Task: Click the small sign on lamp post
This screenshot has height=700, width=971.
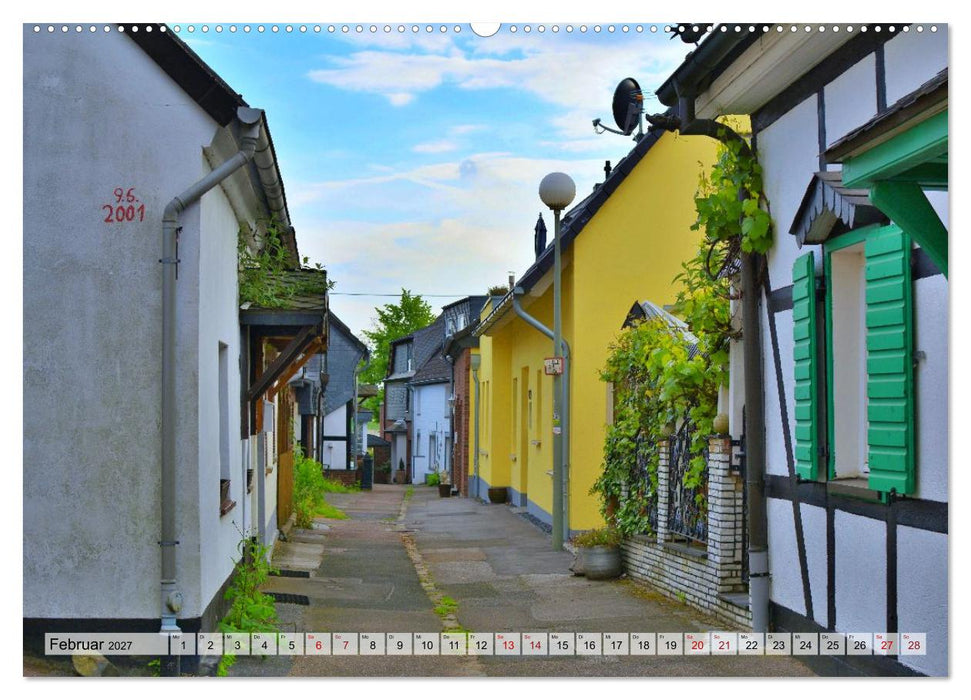Action: point(553,366)
